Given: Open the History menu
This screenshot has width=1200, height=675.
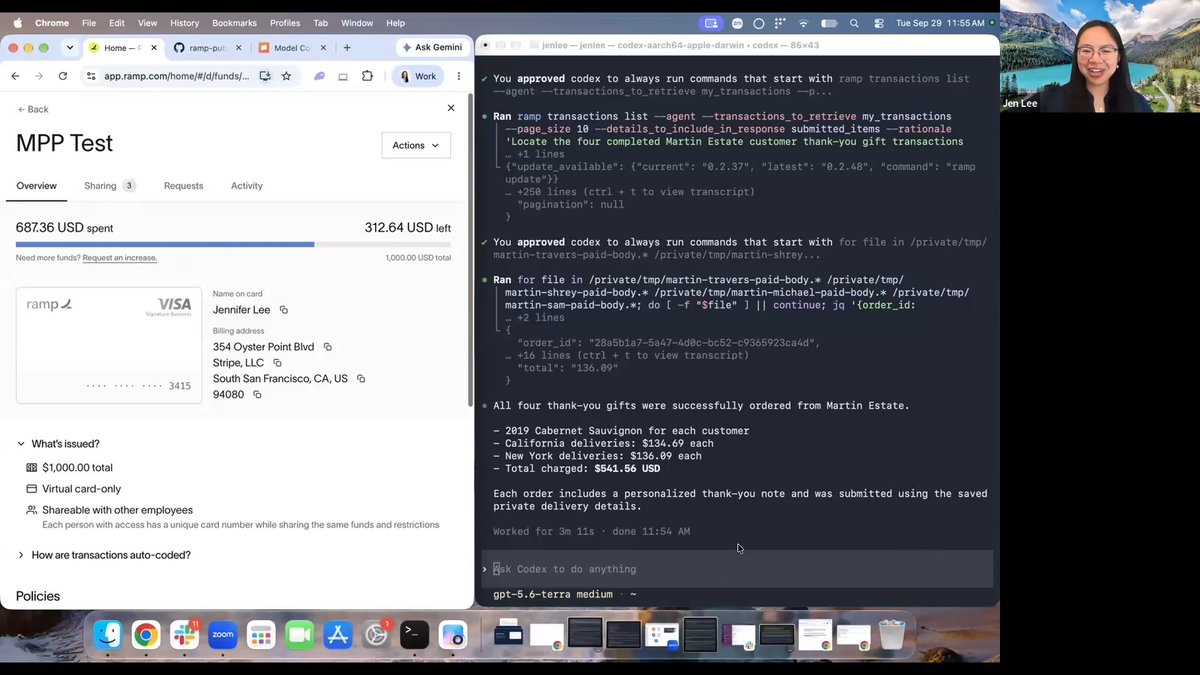Looking at the screenshot, I should pyautogui.click(x=184, y=23).
